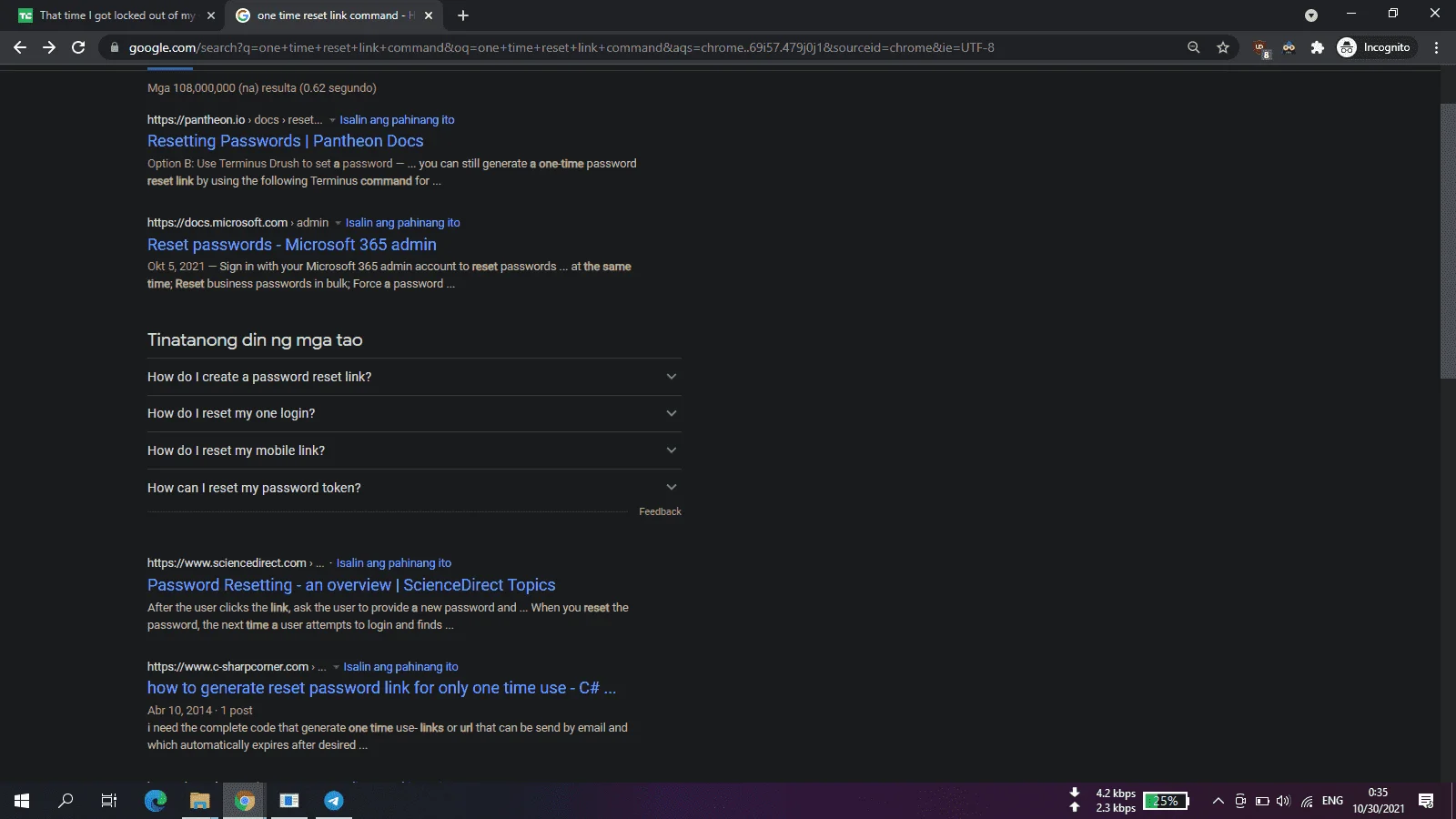Viewport: 1456px width, 819px height.
Task: Open the dropdown arrow beside docs.microsoft.com URL
Action: 338,223
